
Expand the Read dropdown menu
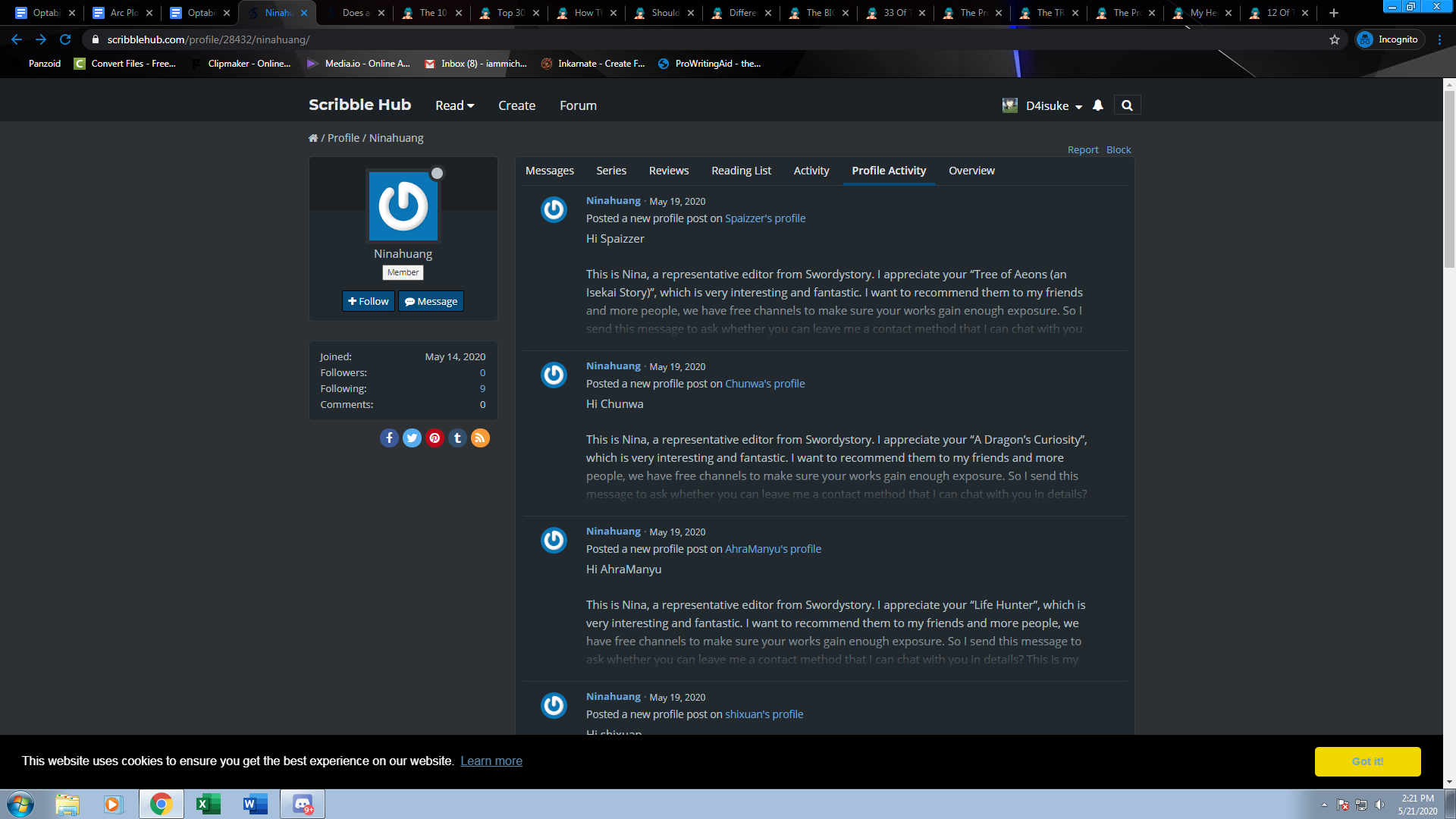(x=454, y=105)
